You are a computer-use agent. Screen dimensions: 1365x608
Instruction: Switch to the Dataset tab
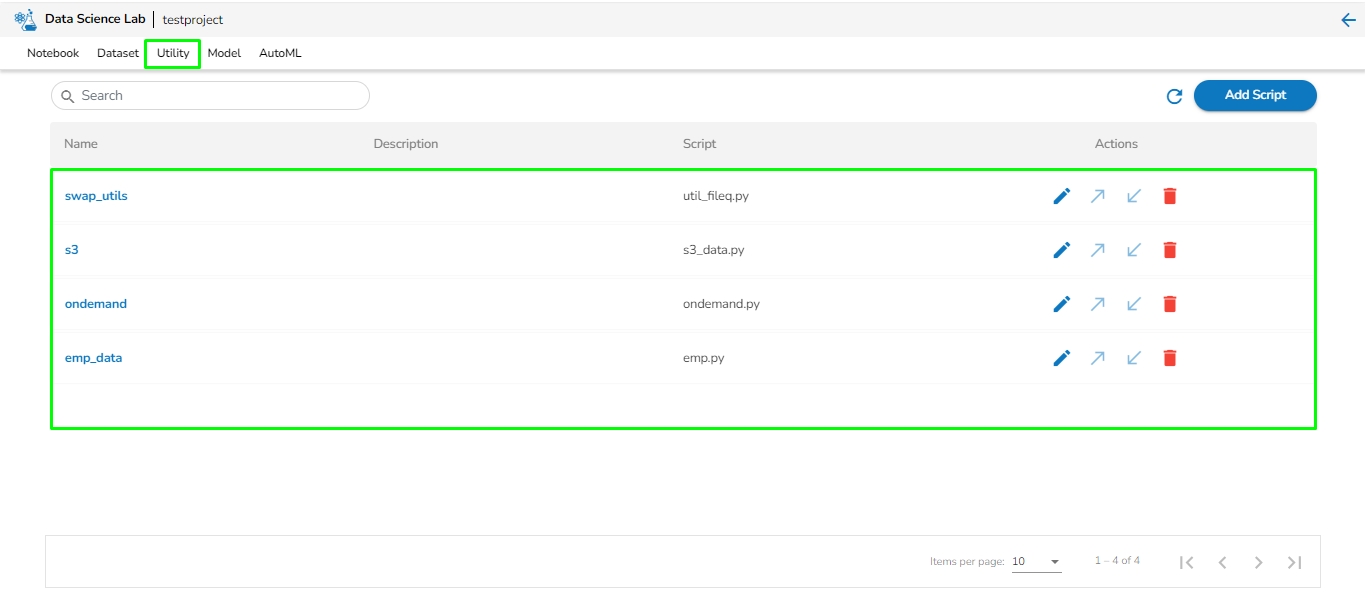pos(118,53)
